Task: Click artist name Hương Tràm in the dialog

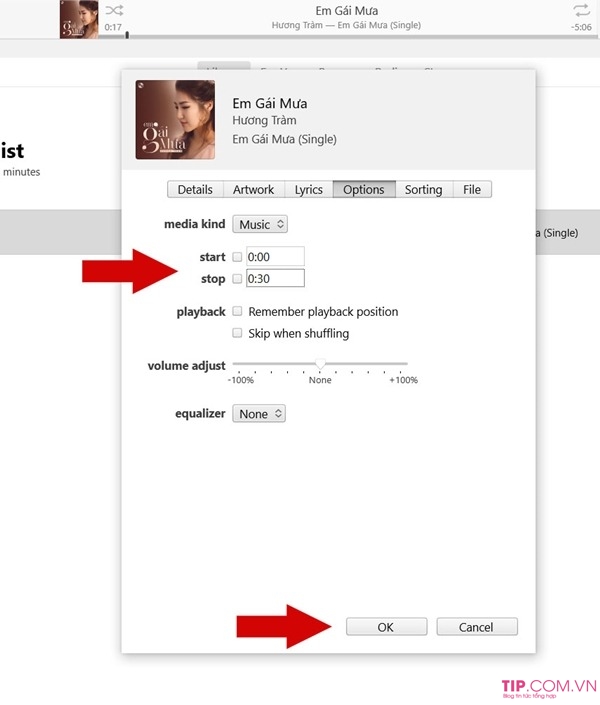Action: pyautogui.click(x=264, y=120)
